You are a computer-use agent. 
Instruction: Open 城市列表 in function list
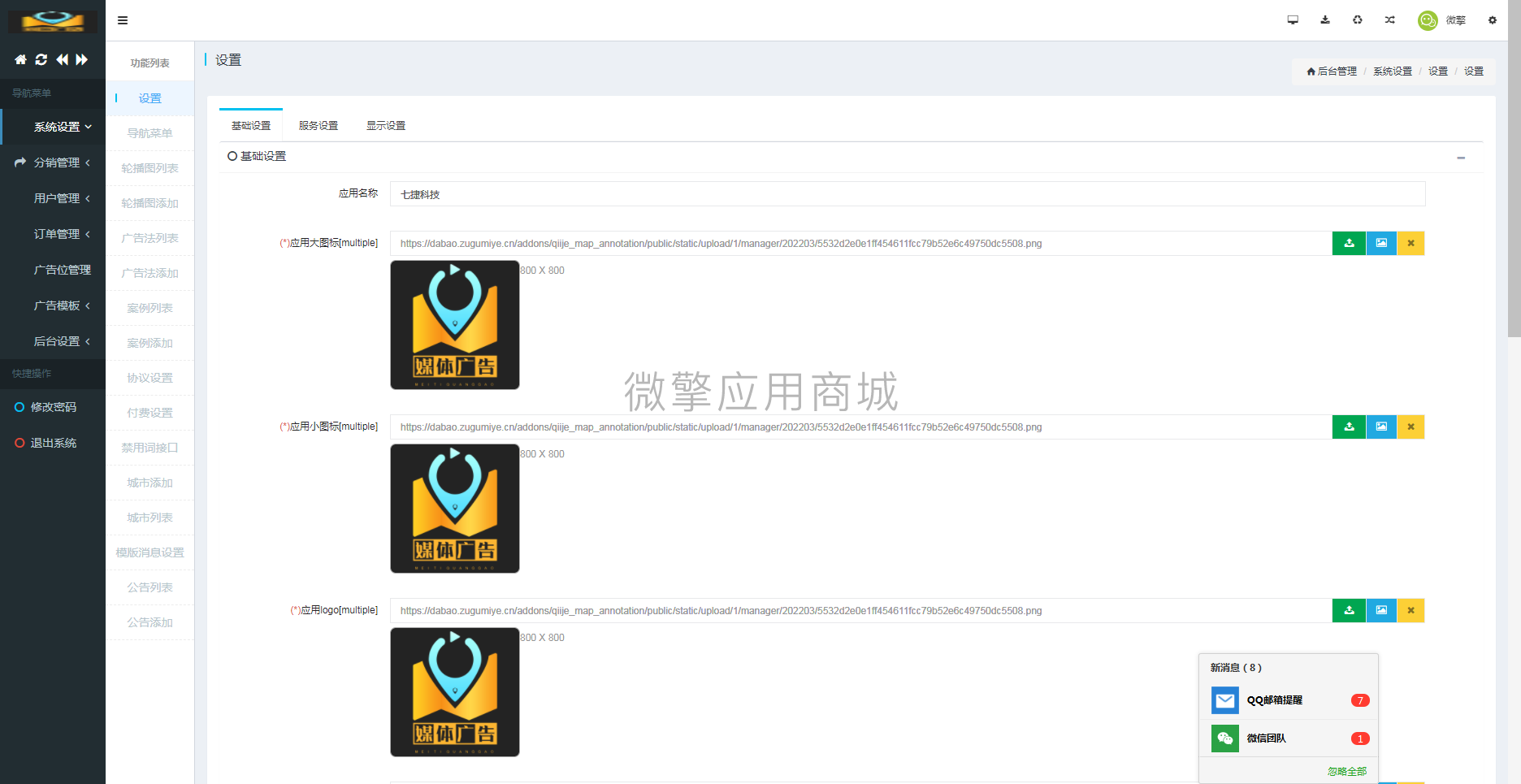point(150,518)
